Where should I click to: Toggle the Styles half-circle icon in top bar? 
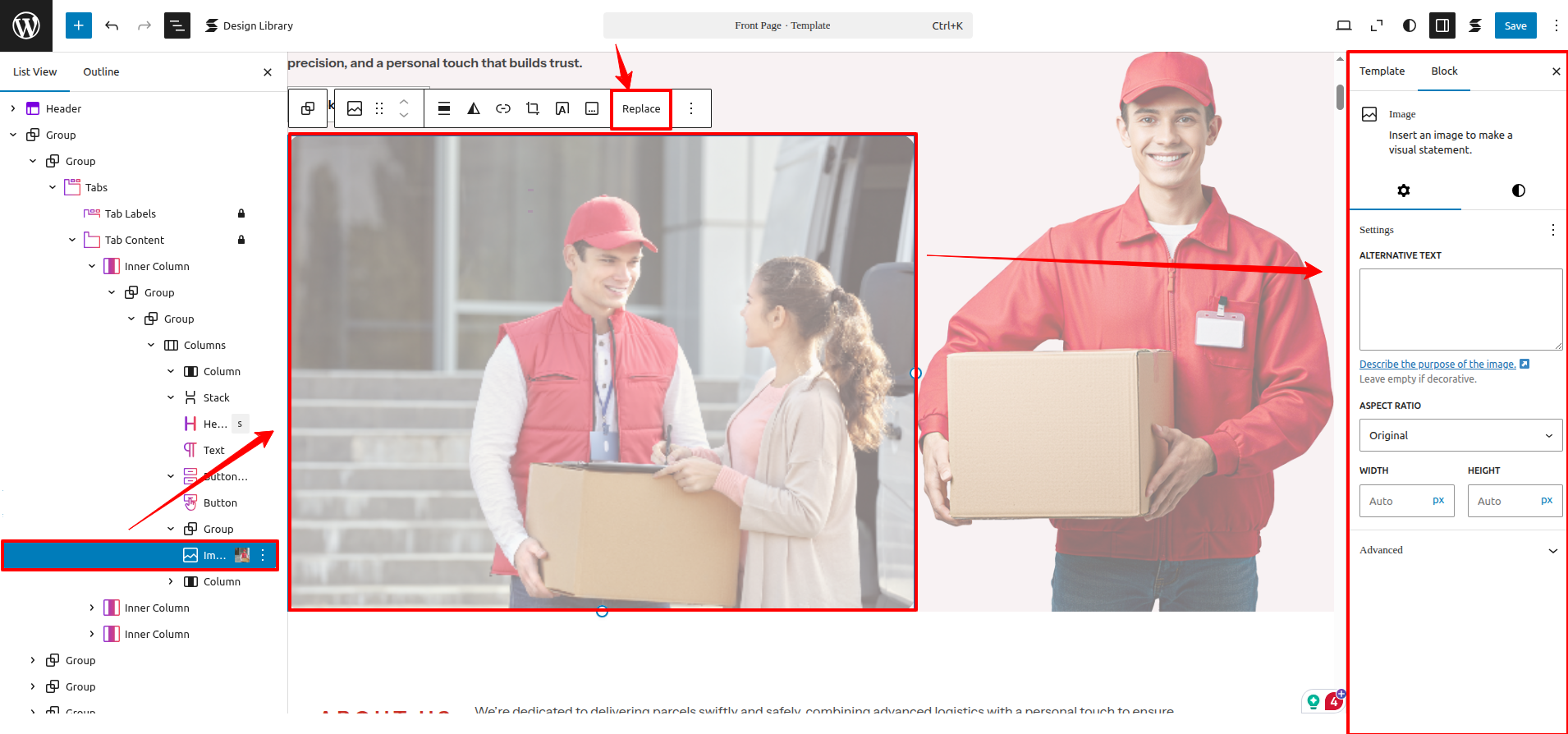pos(1410,25)
